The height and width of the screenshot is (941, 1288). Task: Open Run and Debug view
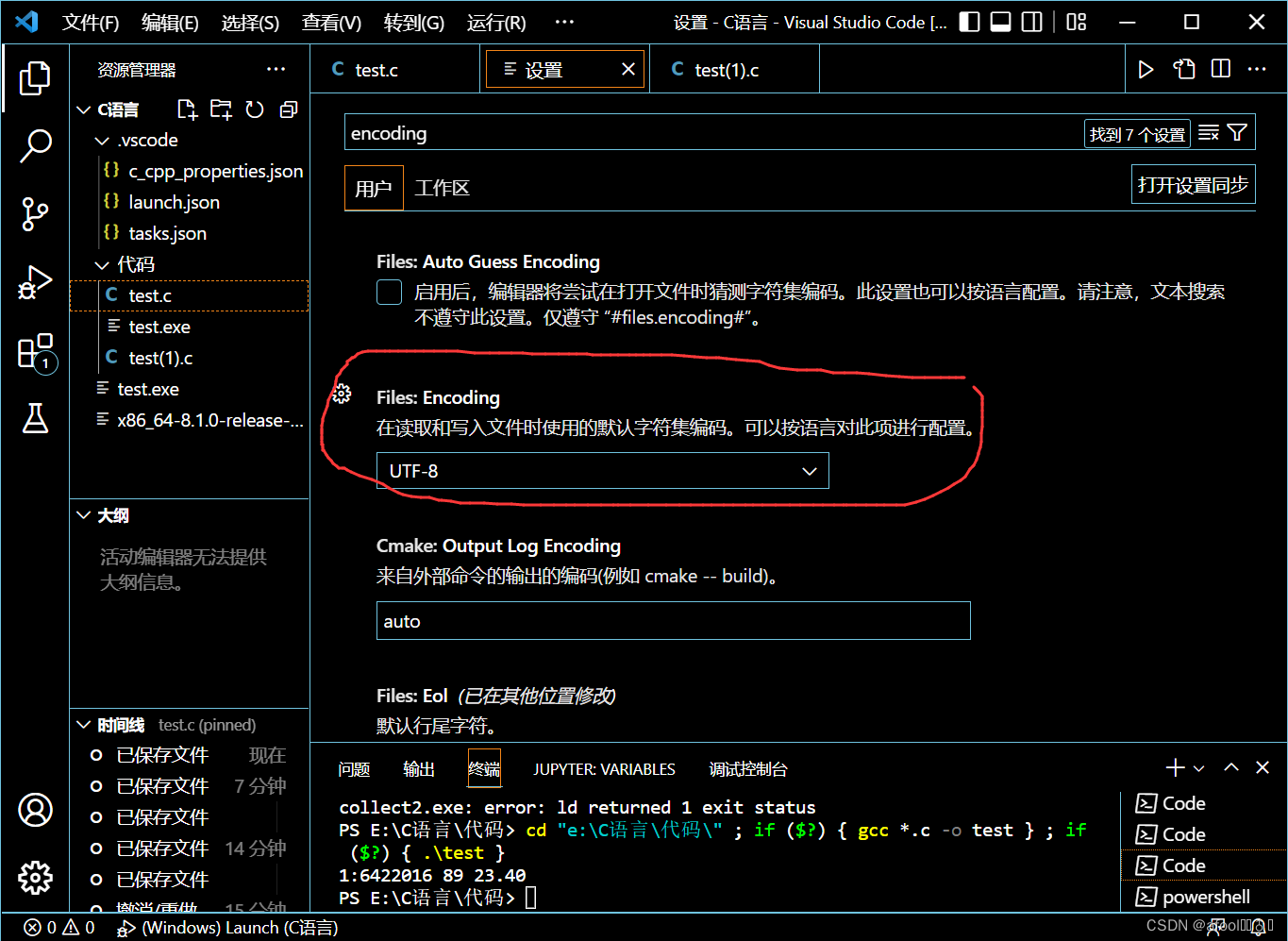pyautogui.click(x=35, y=283)
